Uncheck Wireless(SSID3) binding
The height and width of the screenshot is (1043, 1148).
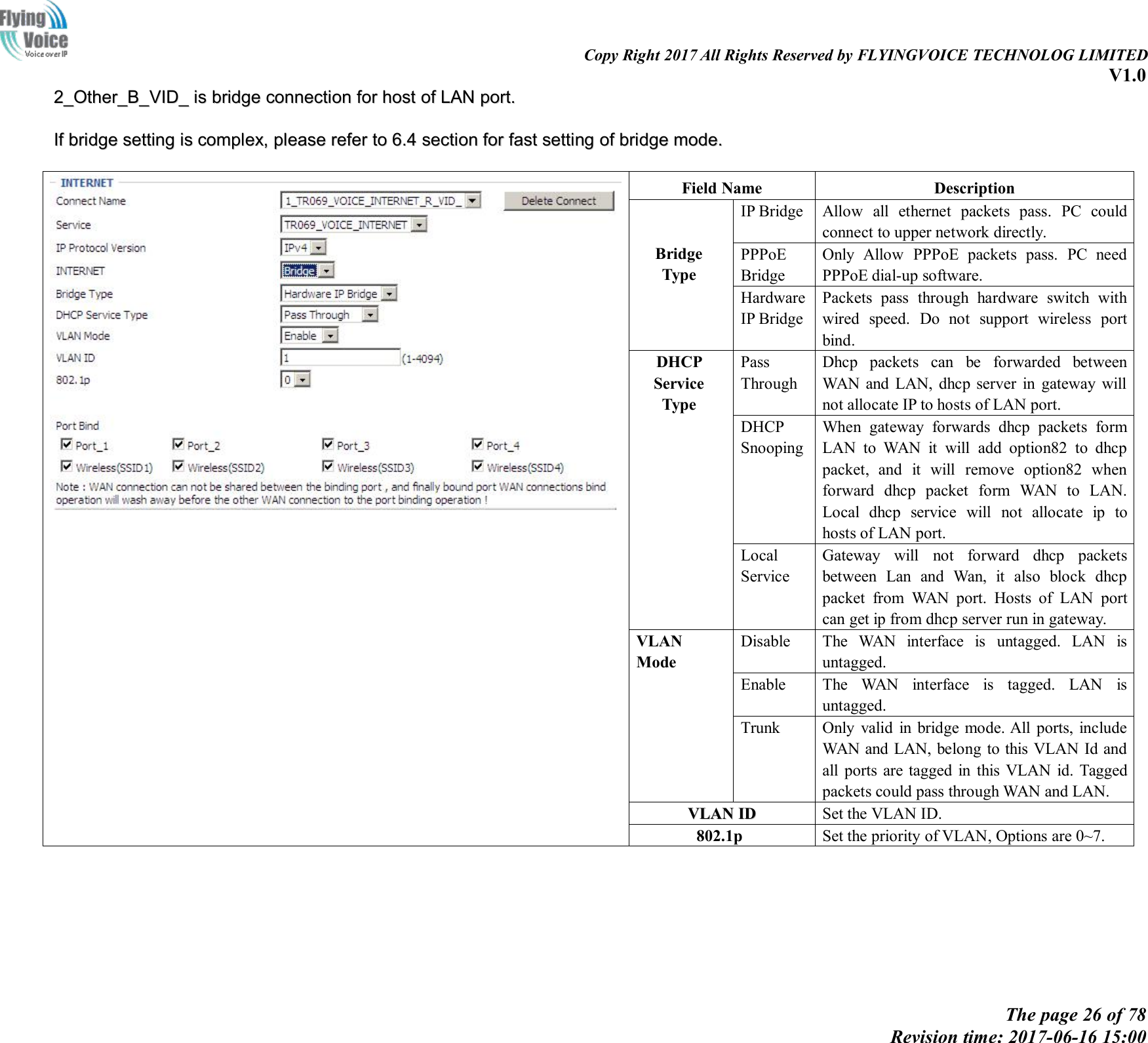tap(328, 467)
